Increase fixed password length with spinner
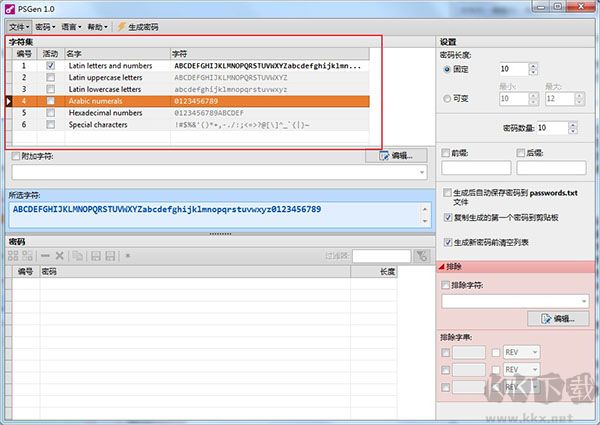The height and width of the screenshot is (425, 600). tap(533, 66)
